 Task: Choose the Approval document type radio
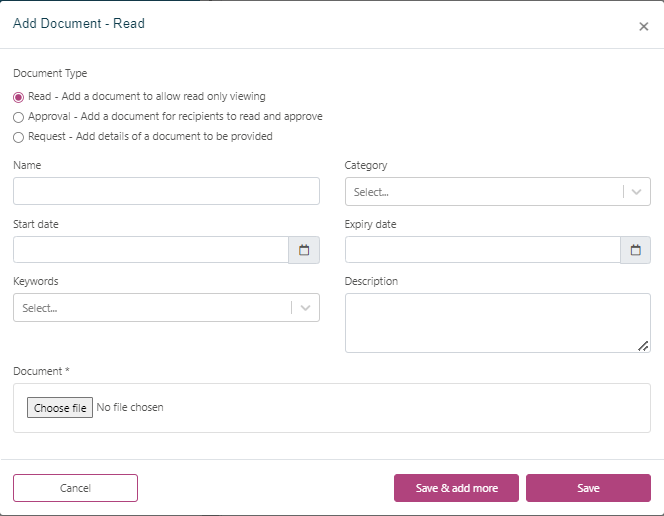[19, 117]
